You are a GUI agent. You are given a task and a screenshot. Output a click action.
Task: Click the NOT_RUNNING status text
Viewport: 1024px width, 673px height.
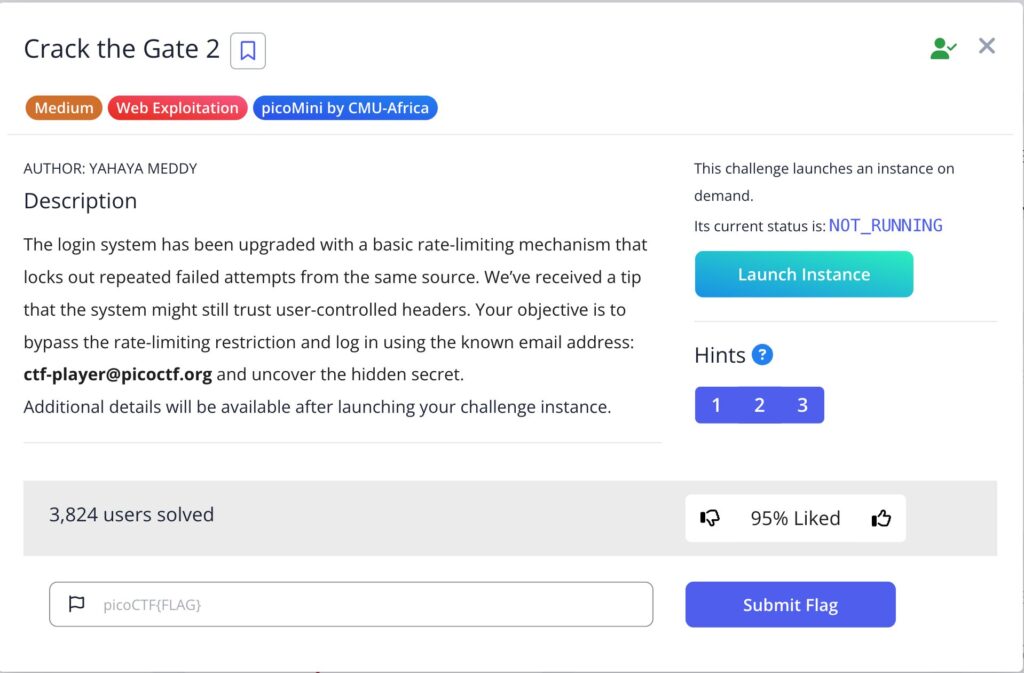[x=885, y=225]
